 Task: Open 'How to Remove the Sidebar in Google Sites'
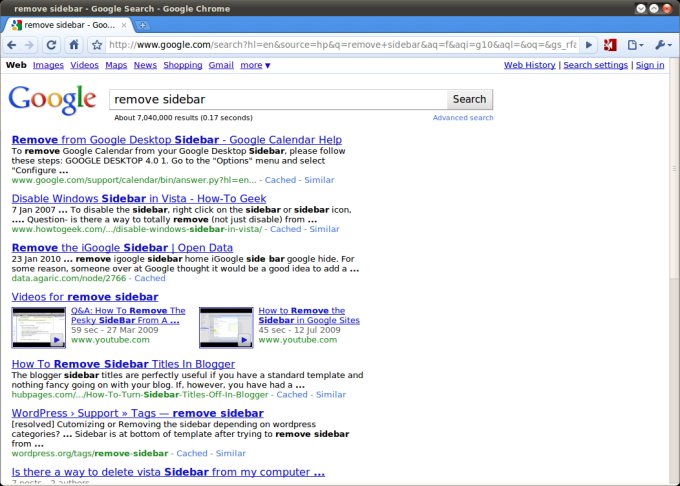tap(309, 315)
